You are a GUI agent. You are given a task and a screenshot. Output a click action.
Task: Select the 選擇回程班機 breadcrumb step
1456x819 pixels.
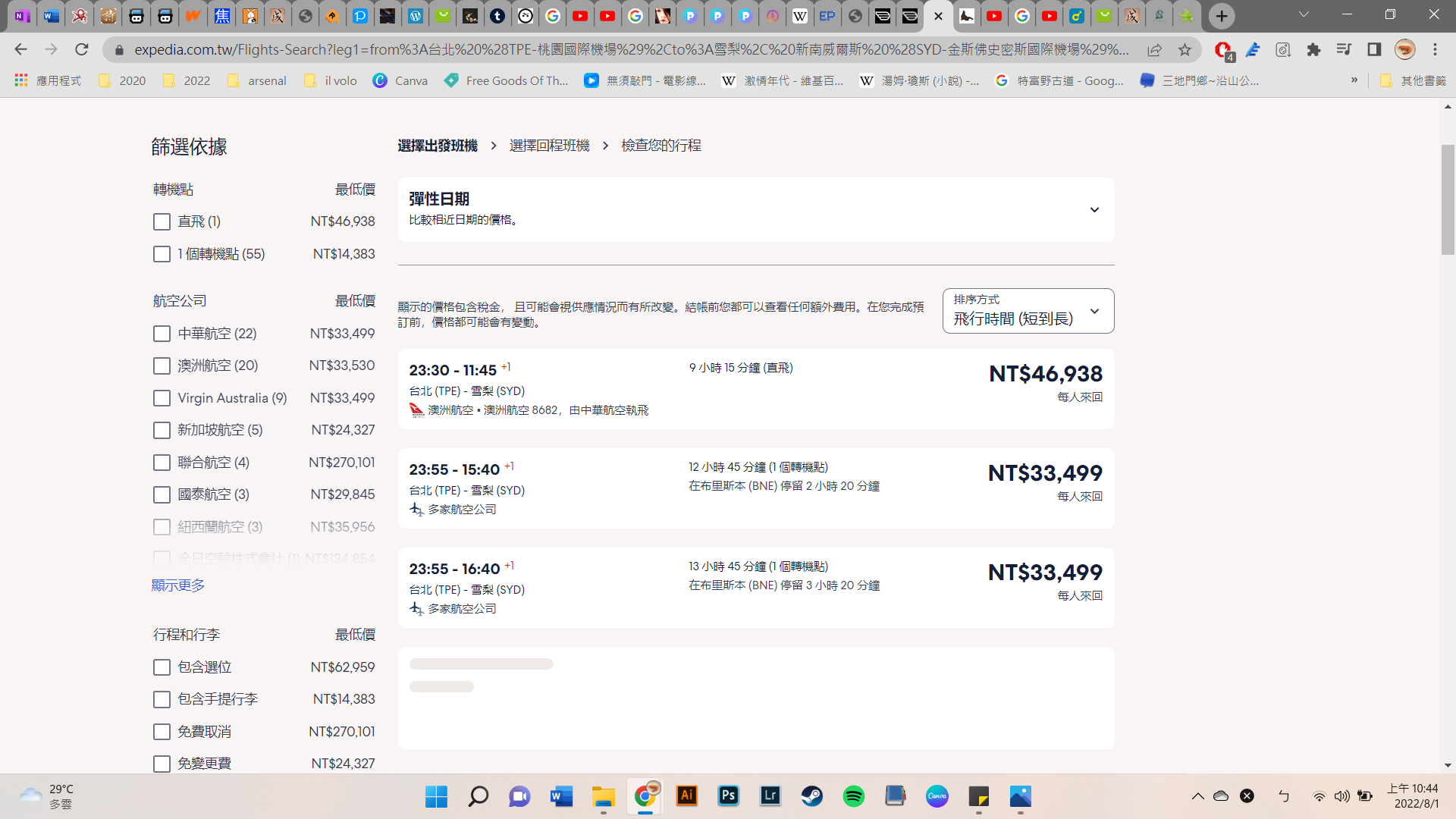[x=549, y=146]
